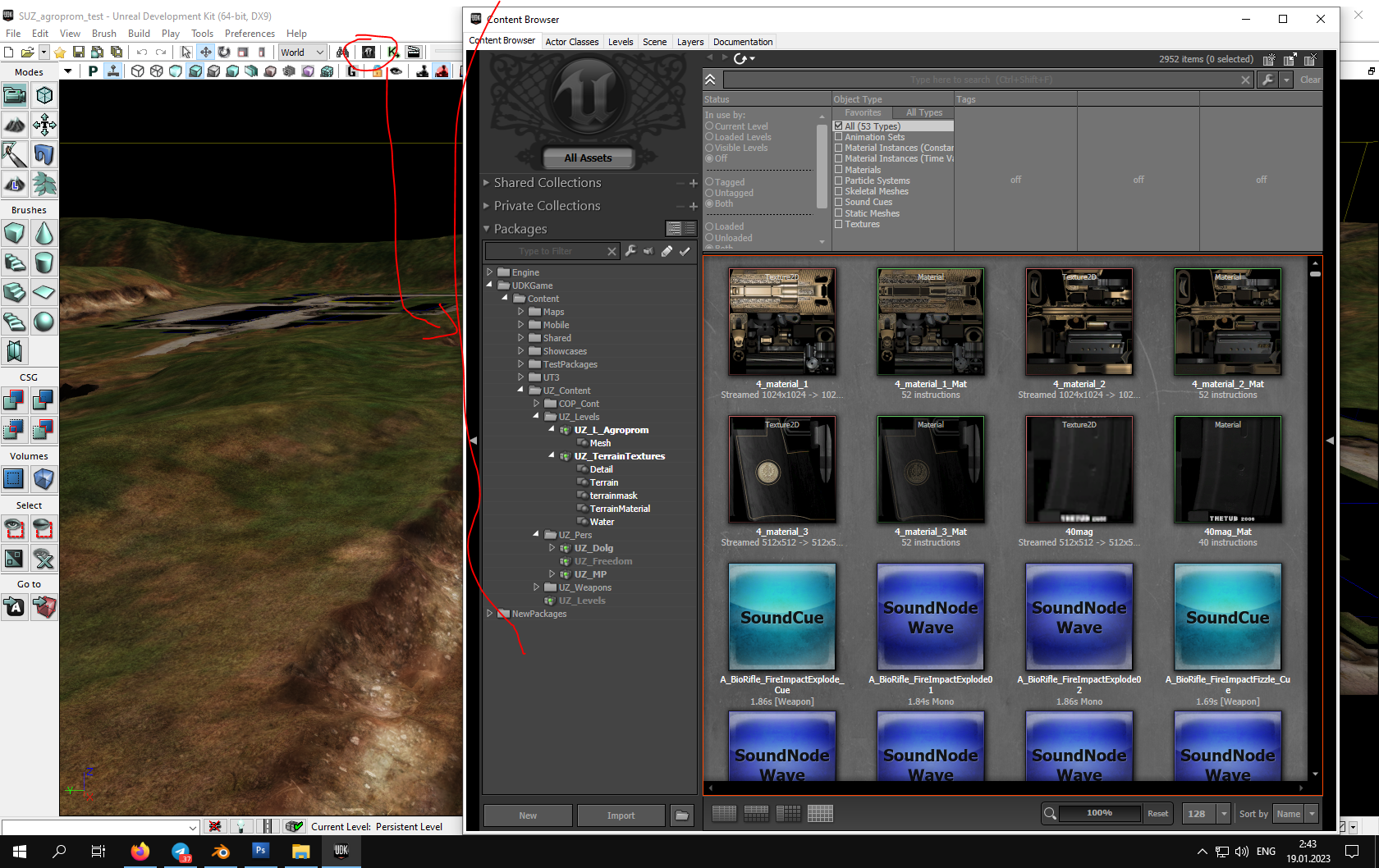Switch to the Actor Classes tab
Image resolution: width=1379 pixels, height=868 pixels.
[x=572, y=42]
